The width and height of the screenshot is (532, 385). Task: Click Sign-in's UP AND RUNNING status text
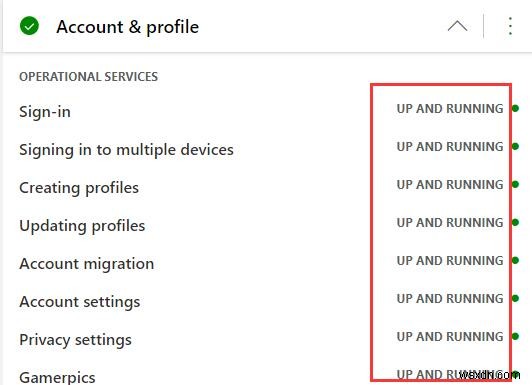click(450, 109)
